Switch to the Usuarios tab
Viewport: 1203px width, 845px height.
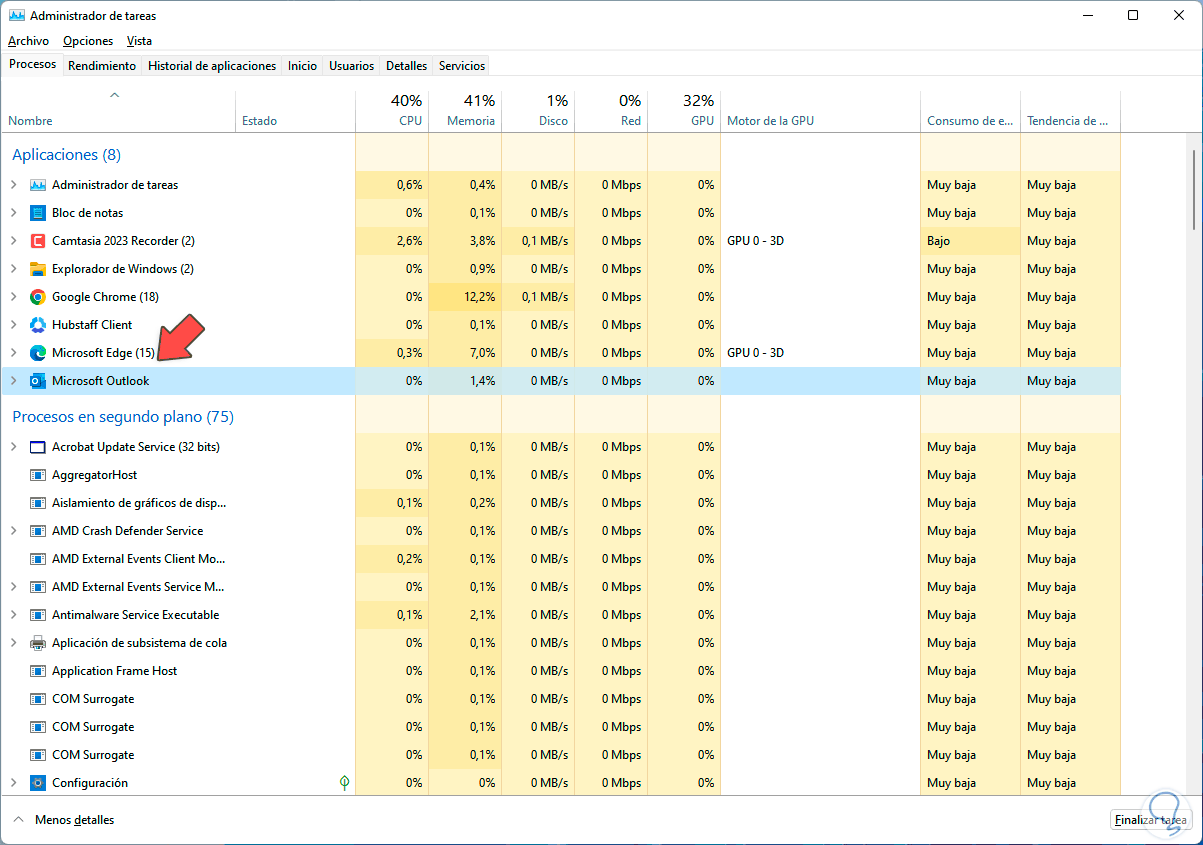tap(351, 66)
